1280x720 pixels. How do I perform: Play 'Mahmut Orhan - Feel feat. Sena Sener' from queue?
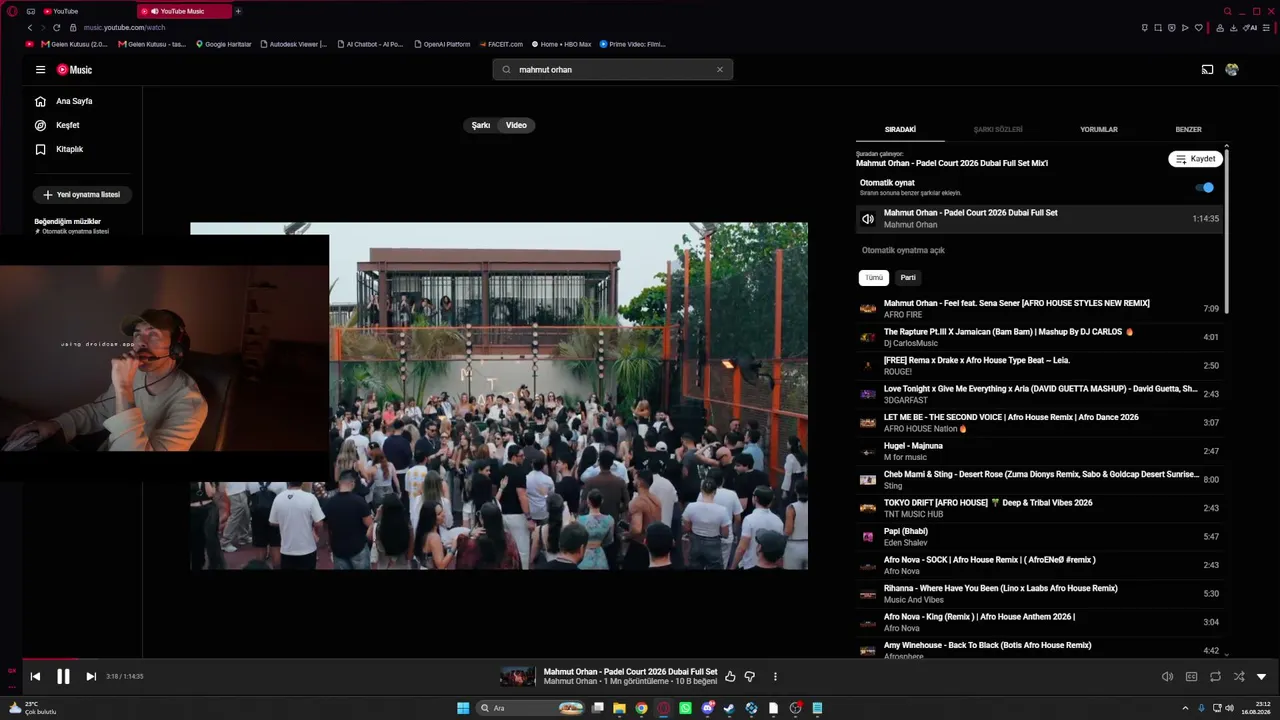pyautogui.click(x=1039, y=309)
